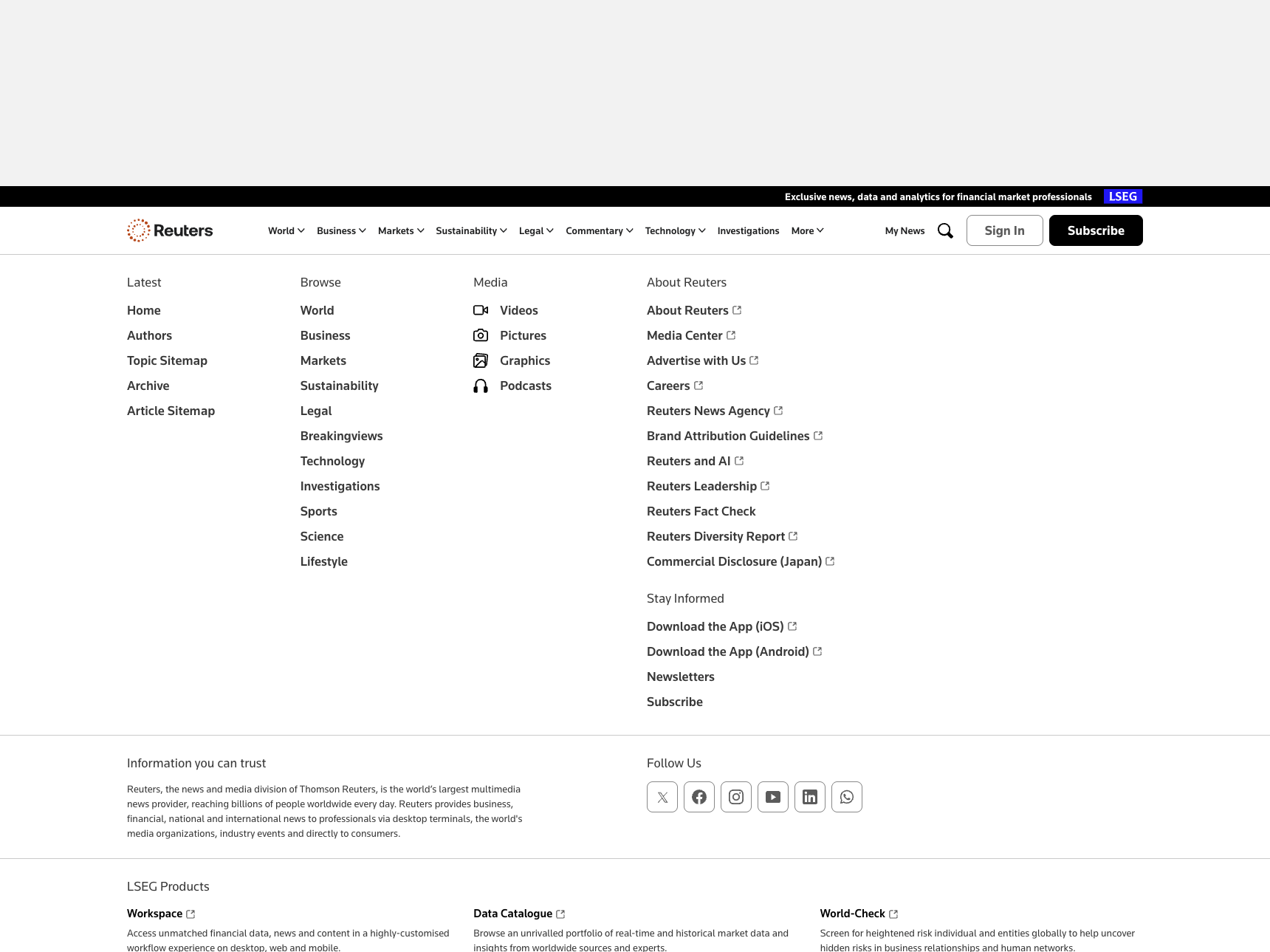The height and width of the screenshot is (952, 1270).
Task: Click external-link icon beside Media Center
Action: pyautogui.click(x=731, y=335)
